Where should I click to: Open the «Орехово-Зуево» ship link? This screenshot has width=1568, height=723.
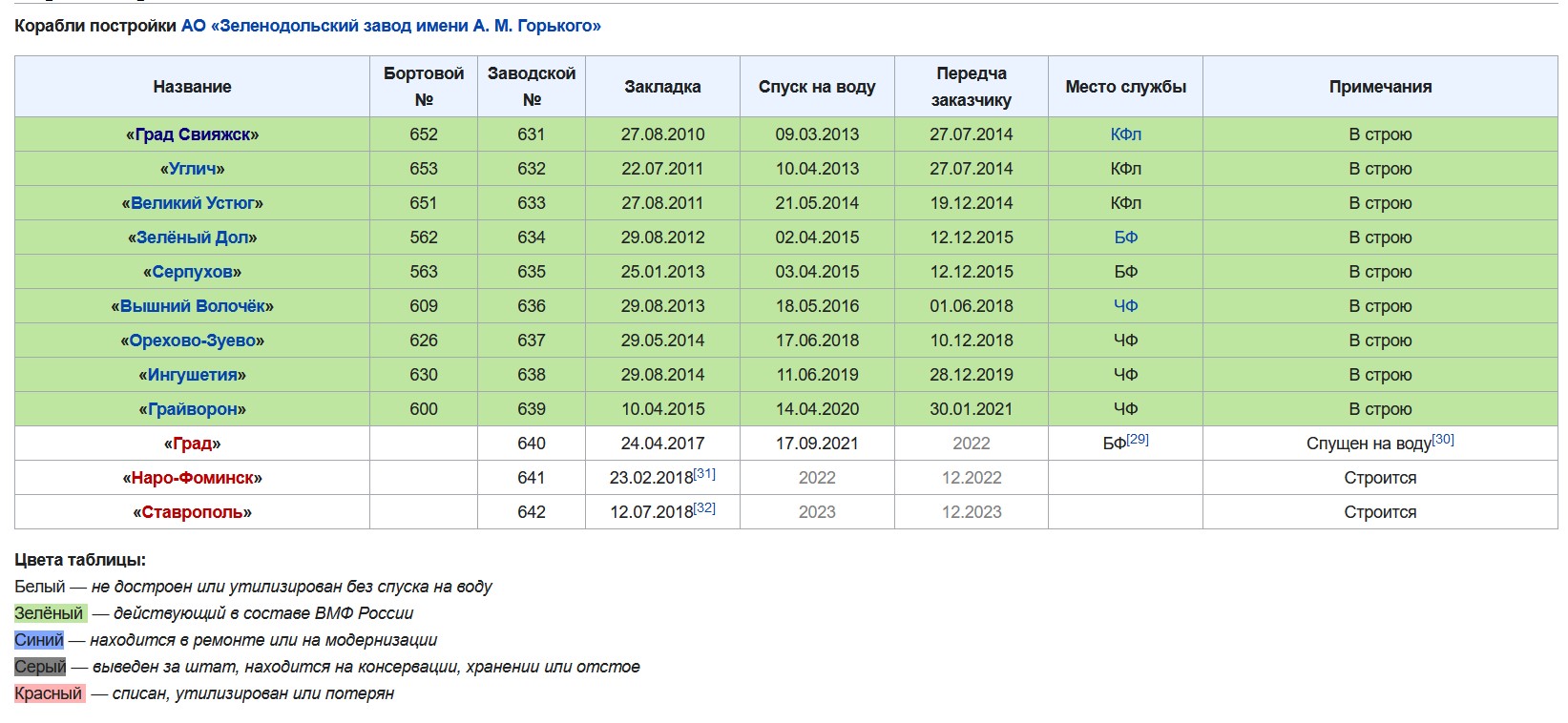[x=193, y=341]
